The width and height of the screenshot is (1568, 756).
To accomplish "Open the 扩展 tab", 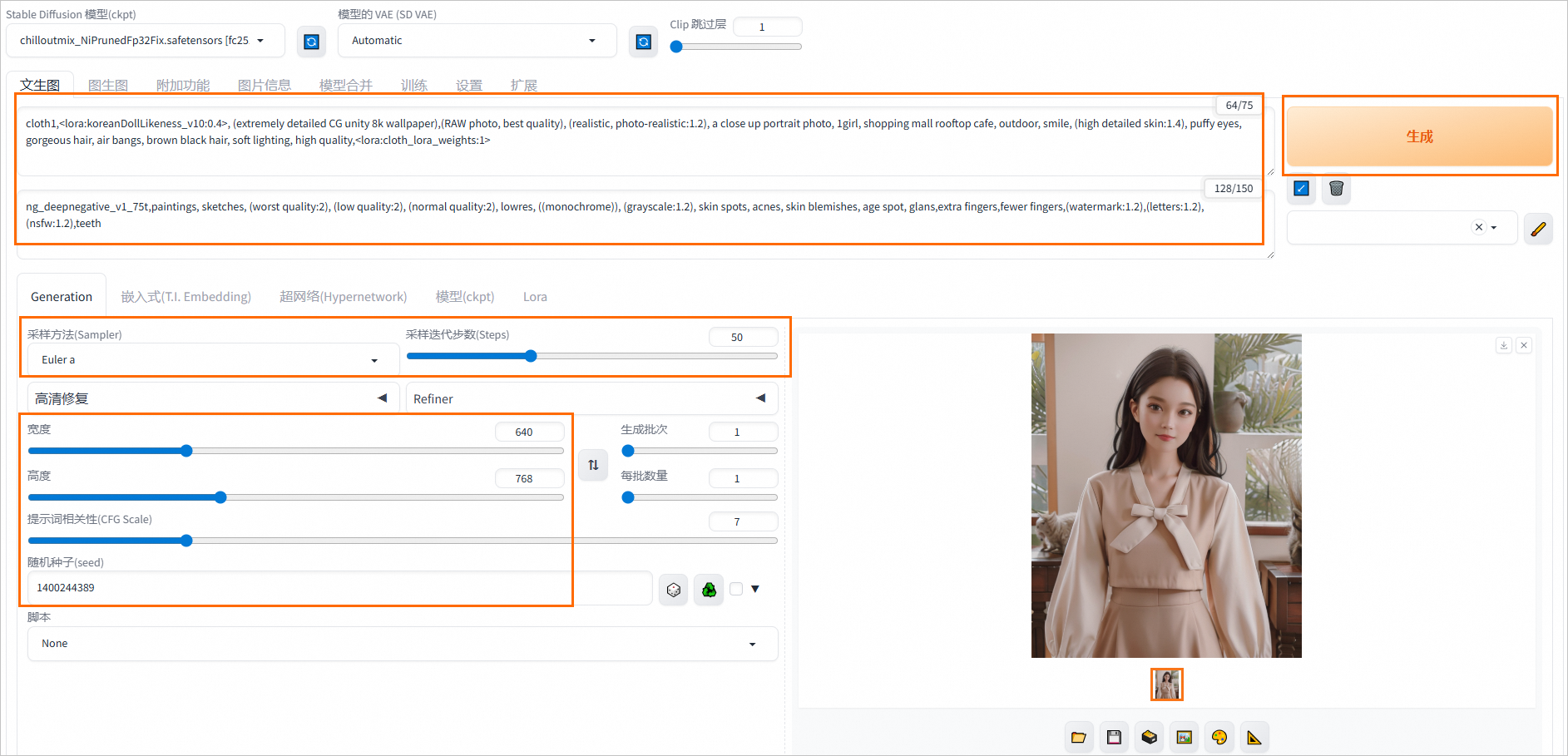I will coord(524,85).
